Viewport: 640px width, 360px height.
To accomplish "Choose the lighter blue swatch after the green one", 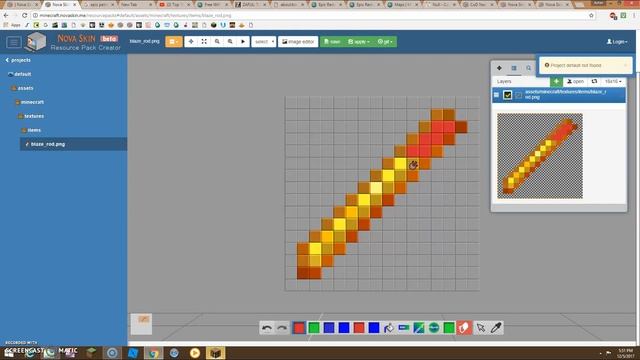I will 329,328.
